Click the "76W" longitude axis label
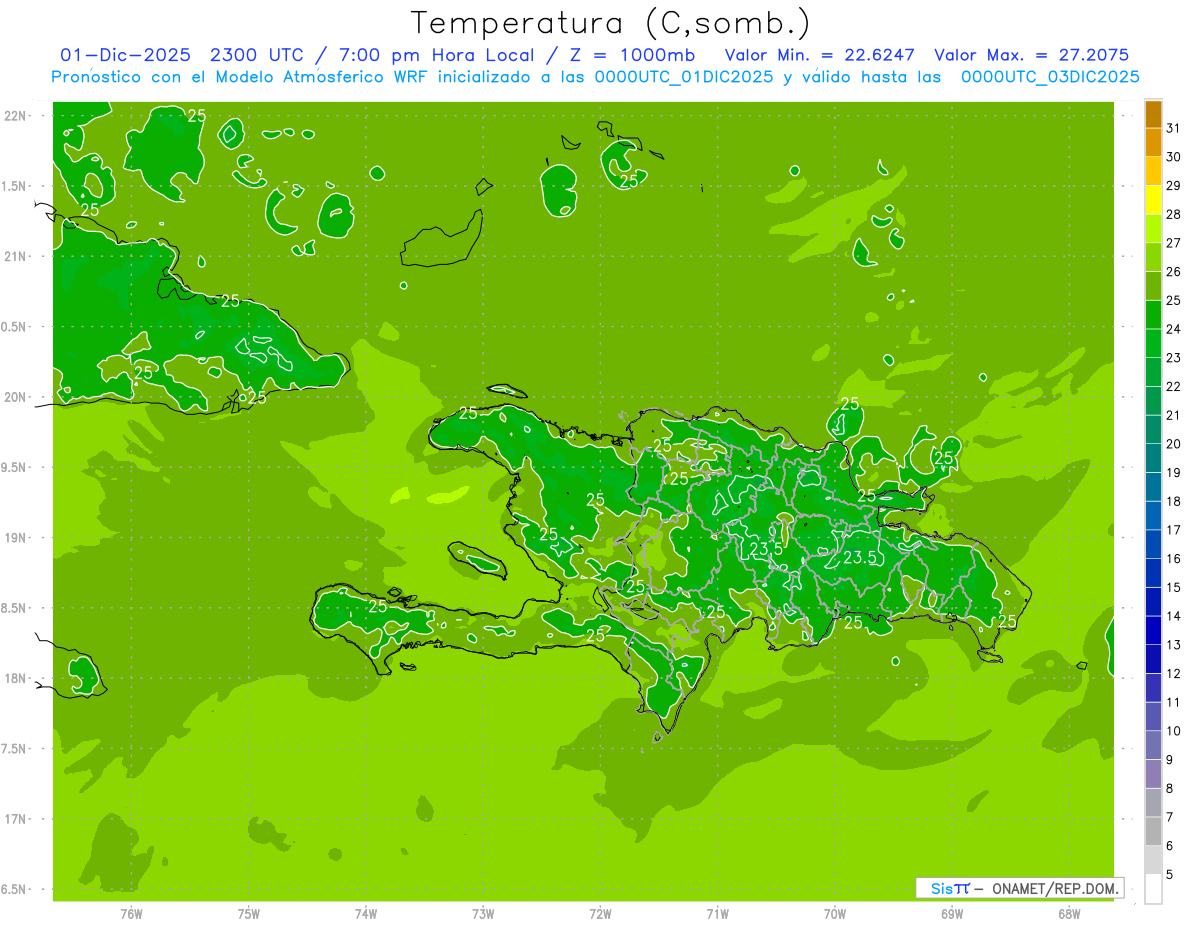This screenshot has width=1200, height=927. pos(131,914)
